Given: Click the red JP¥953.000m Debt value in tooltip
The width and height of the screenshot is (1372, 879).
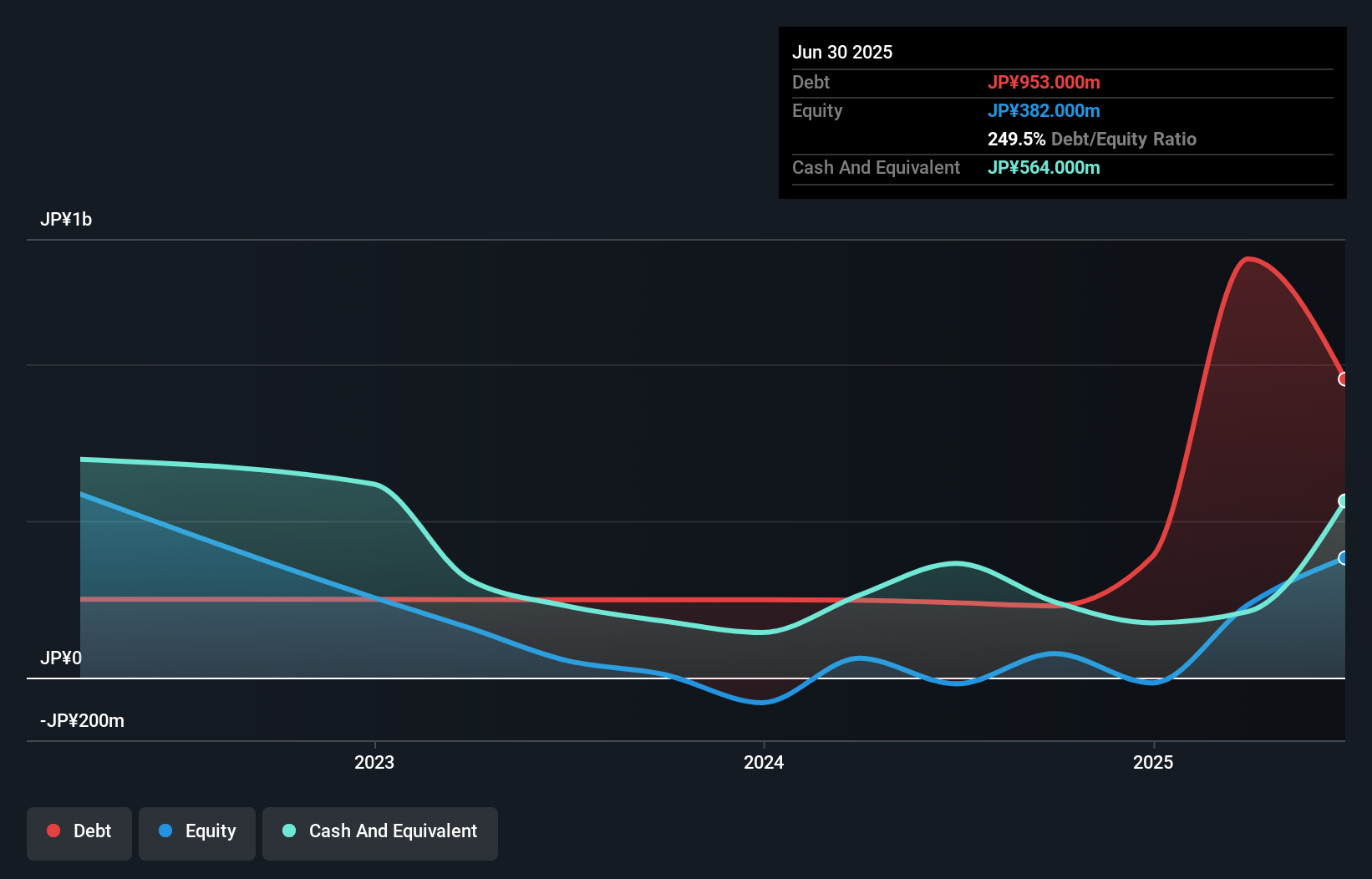Looking at the screenshot, I should [x=1044, y=82].
